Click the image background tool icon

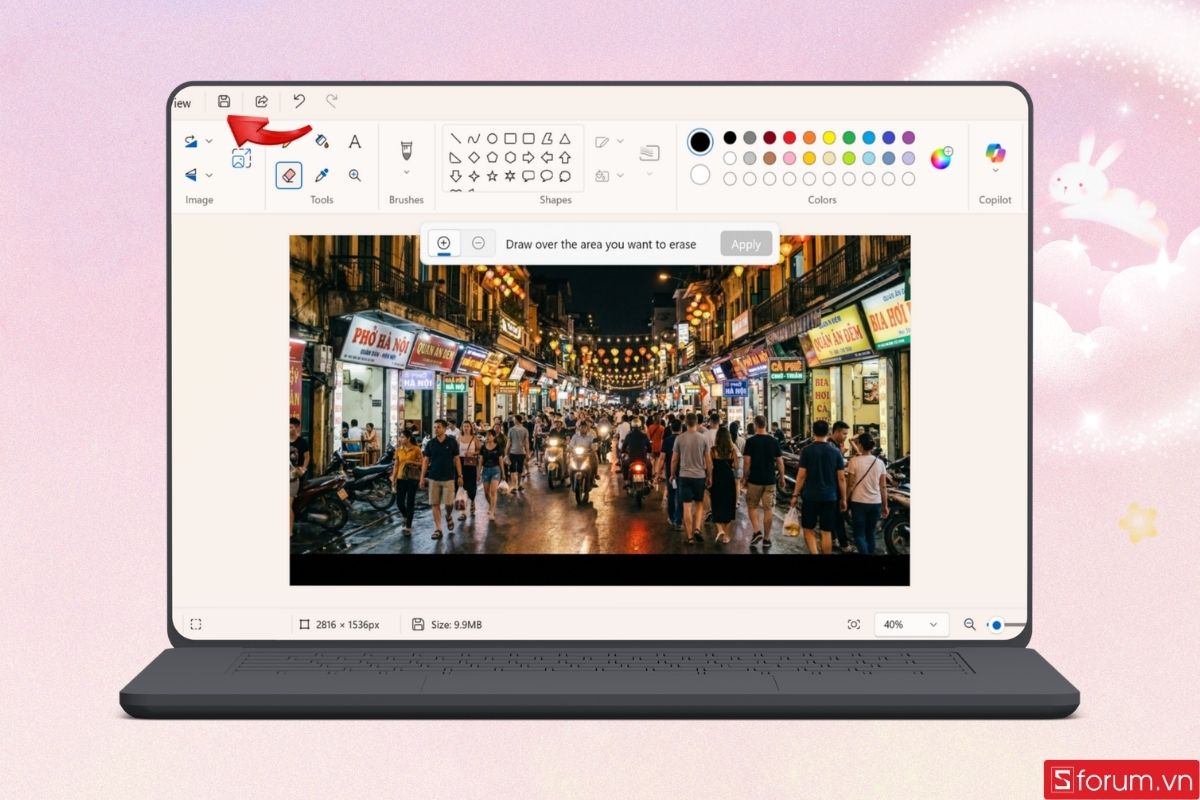(241, 158)
